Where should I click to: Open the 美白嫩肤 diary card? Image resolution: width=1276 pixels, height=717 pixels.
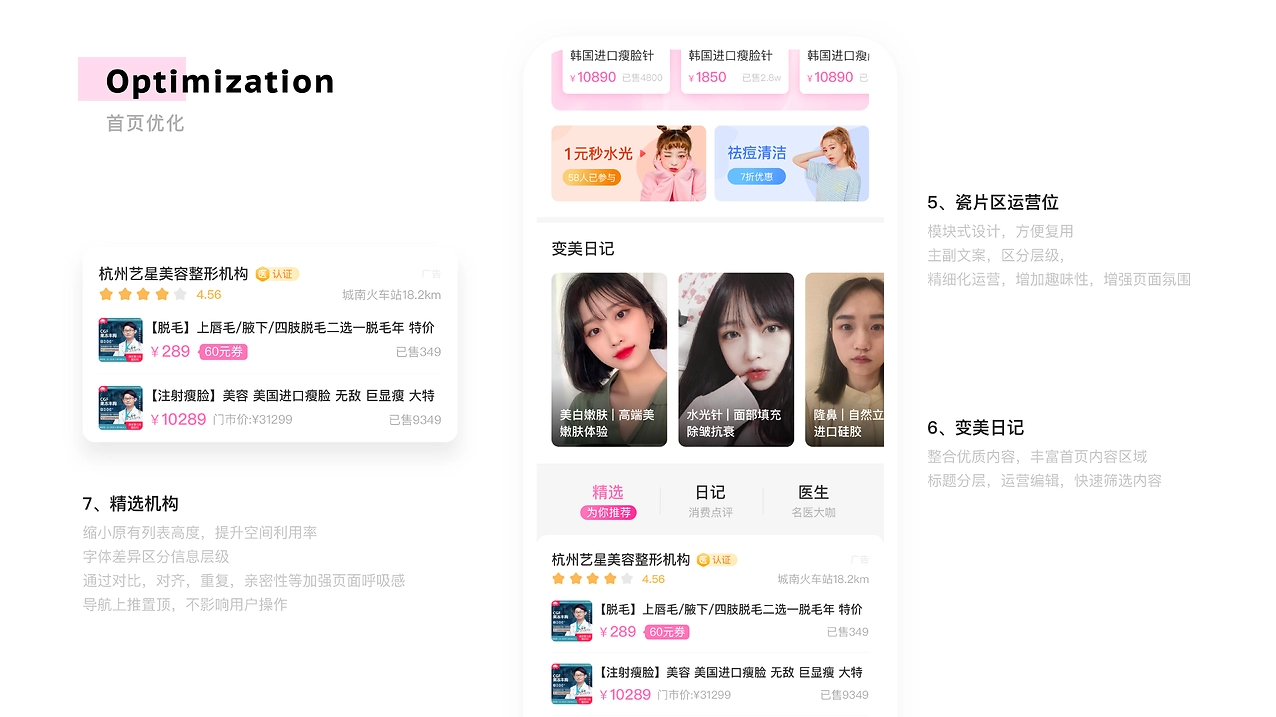609,359
